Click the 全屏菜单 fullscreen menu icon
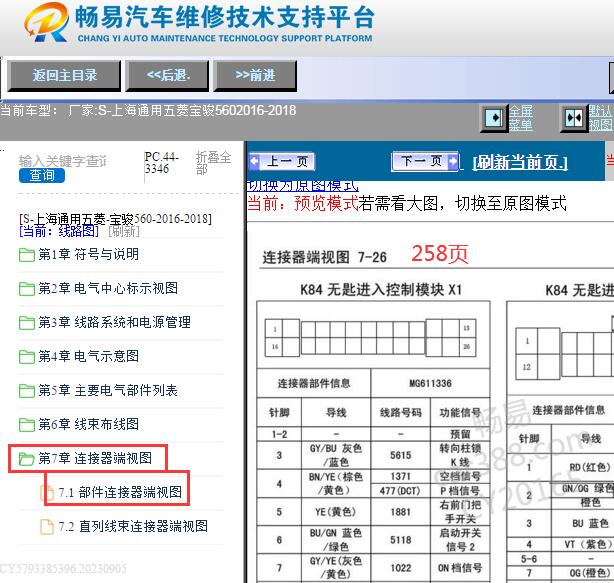Viewport: 614px width, 583px height. [494, 117]
